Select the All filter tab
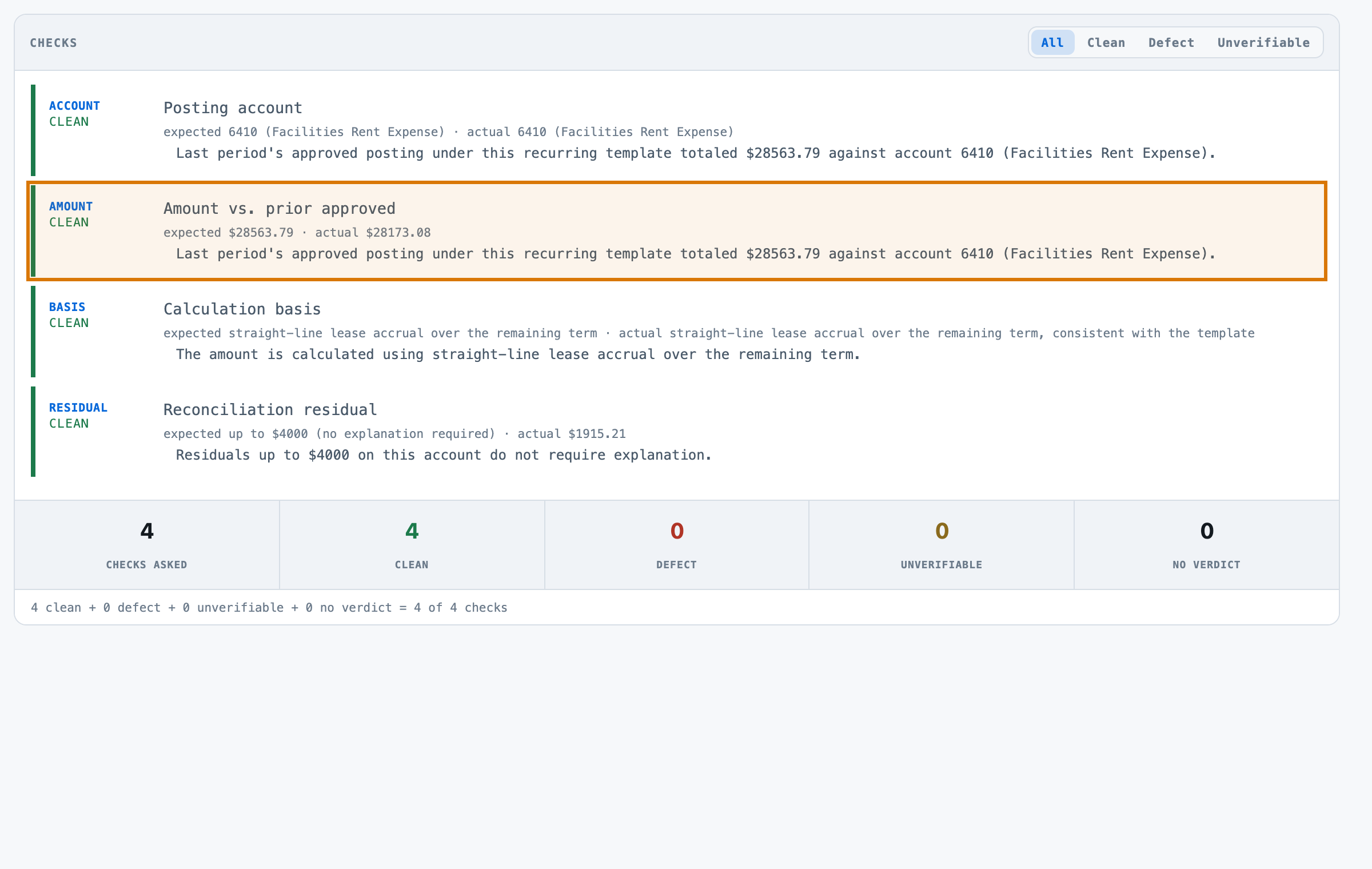The width and height of the screenshot is (1372, 869). (1052, 42)
